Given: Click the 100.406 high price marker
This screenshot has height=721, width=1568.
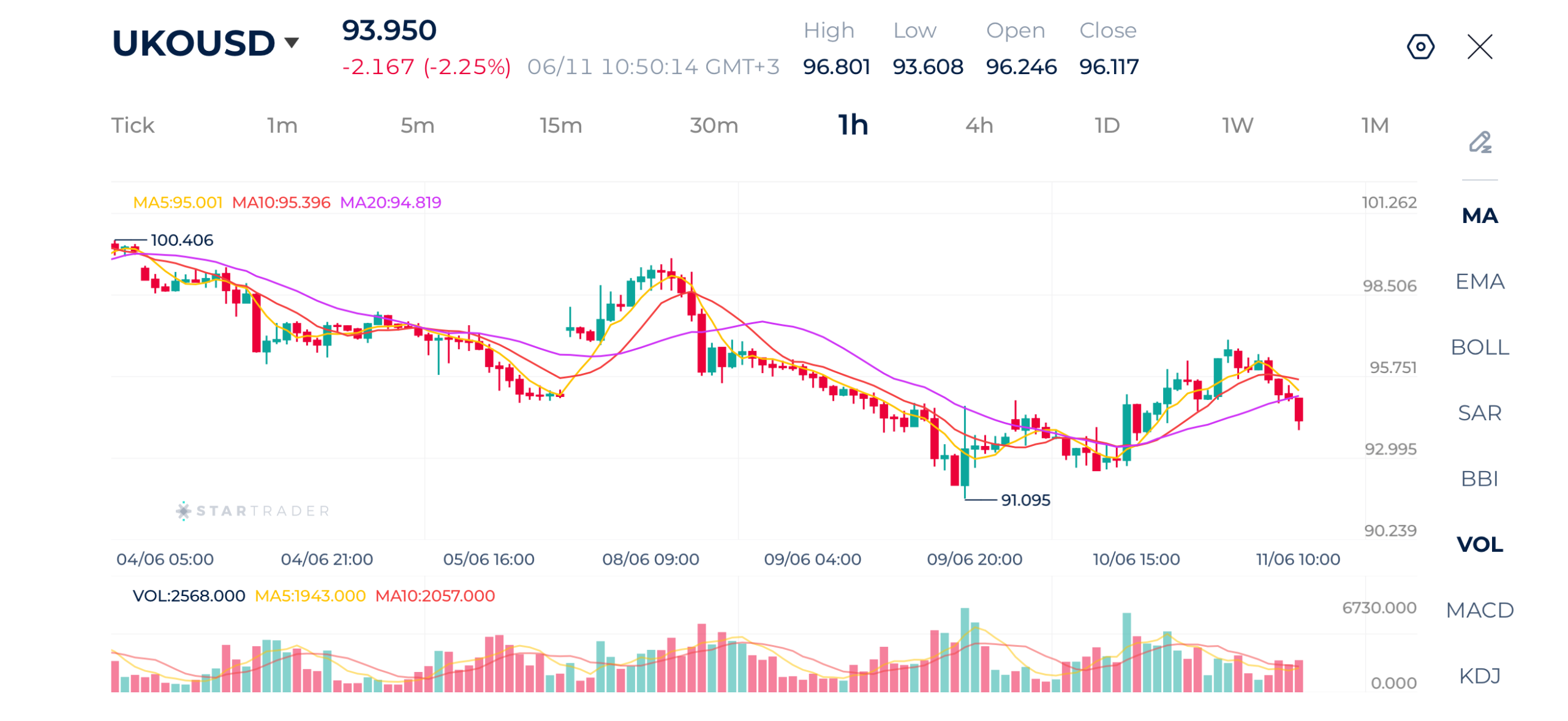Looking at the screenshot, I should [x=181, y=239].
